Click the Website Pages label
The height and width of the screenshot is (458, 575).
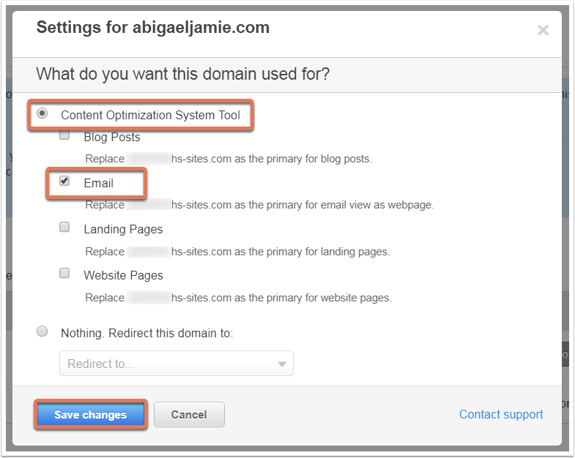[x=124, y=275]
